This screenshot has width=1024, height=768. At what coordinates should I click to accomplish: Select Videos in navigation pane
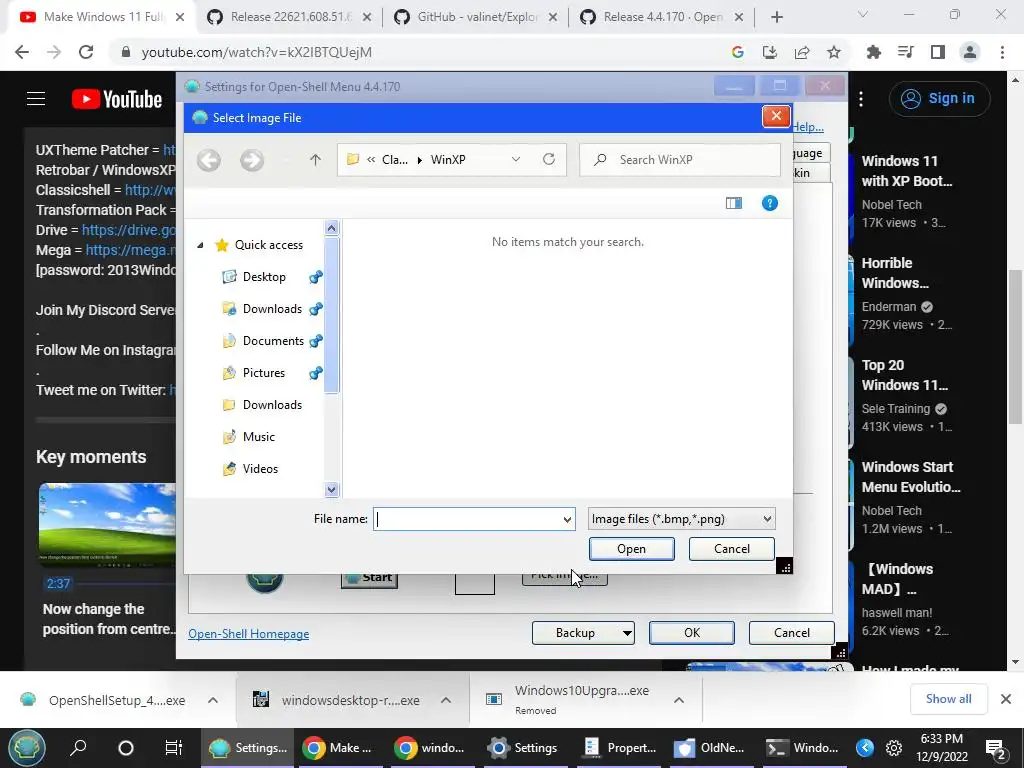click(260, 469)
